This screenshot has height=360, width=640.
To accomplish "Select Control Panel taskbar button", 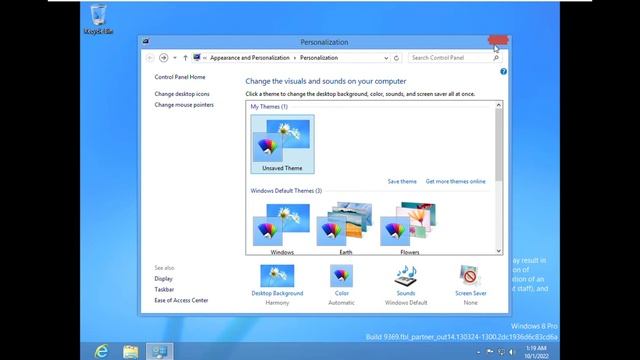I will 160,351.
